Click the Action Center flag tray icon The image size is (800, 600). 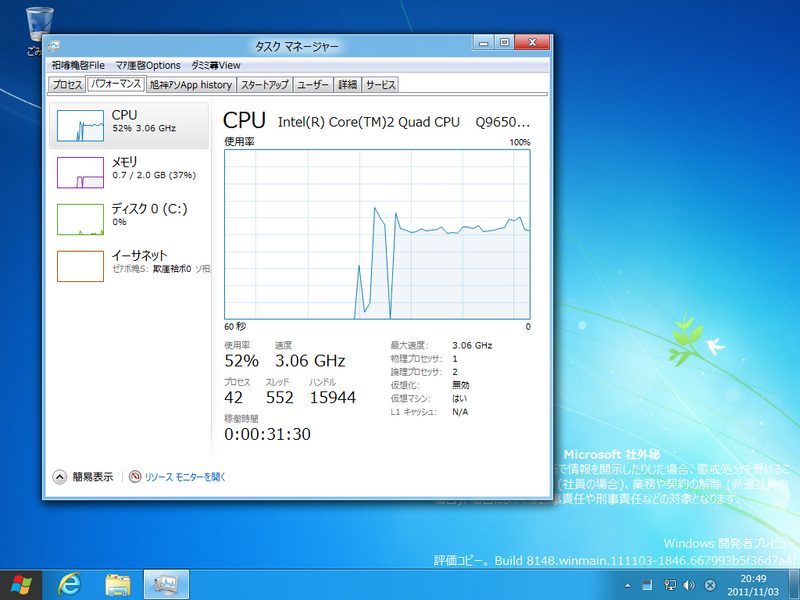[647, 585]
